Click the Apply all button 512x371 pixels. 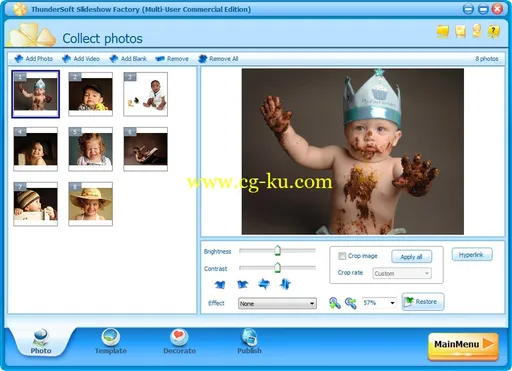(411, 257)
